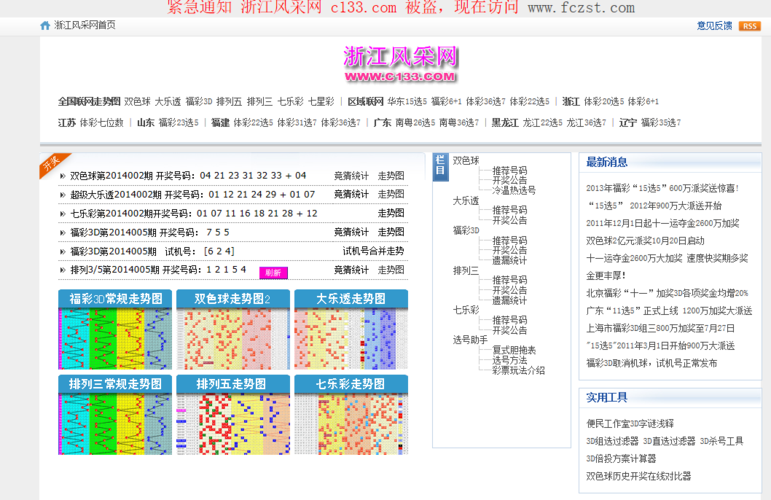Open 排列五 in top navigation
Screen dimensions: 771x500
pyautogui.click(x=229, y=102)
